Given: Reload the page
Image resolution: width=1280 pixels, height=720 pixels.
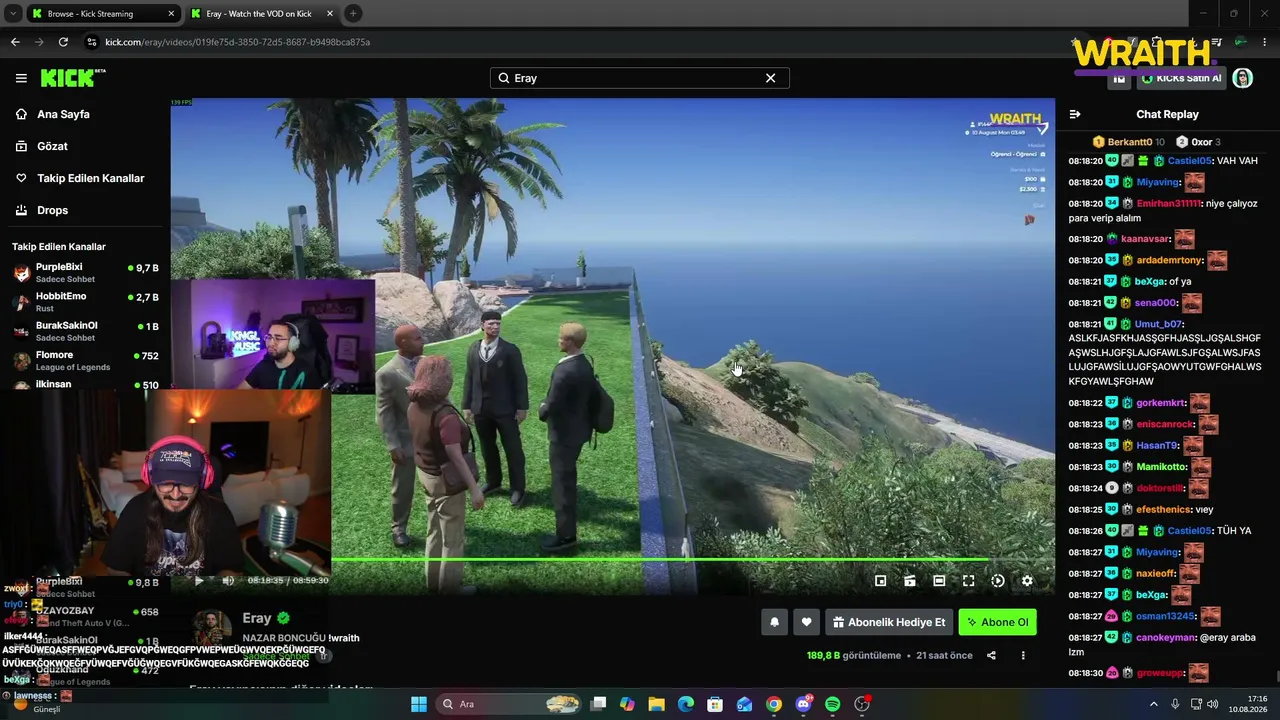Looking at the screenshot, I should click(63, 42).
